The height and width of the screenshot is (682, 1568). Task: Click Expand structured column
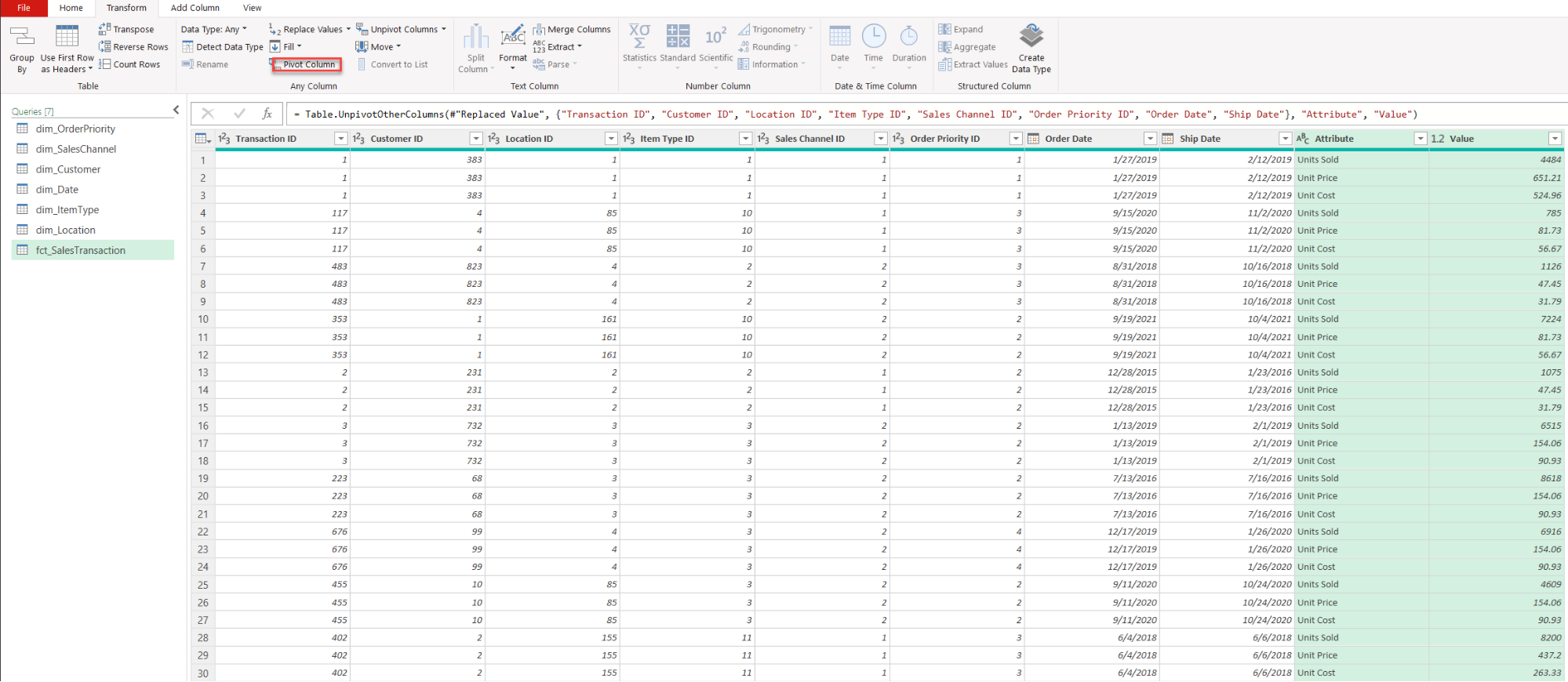coord(961,29)
